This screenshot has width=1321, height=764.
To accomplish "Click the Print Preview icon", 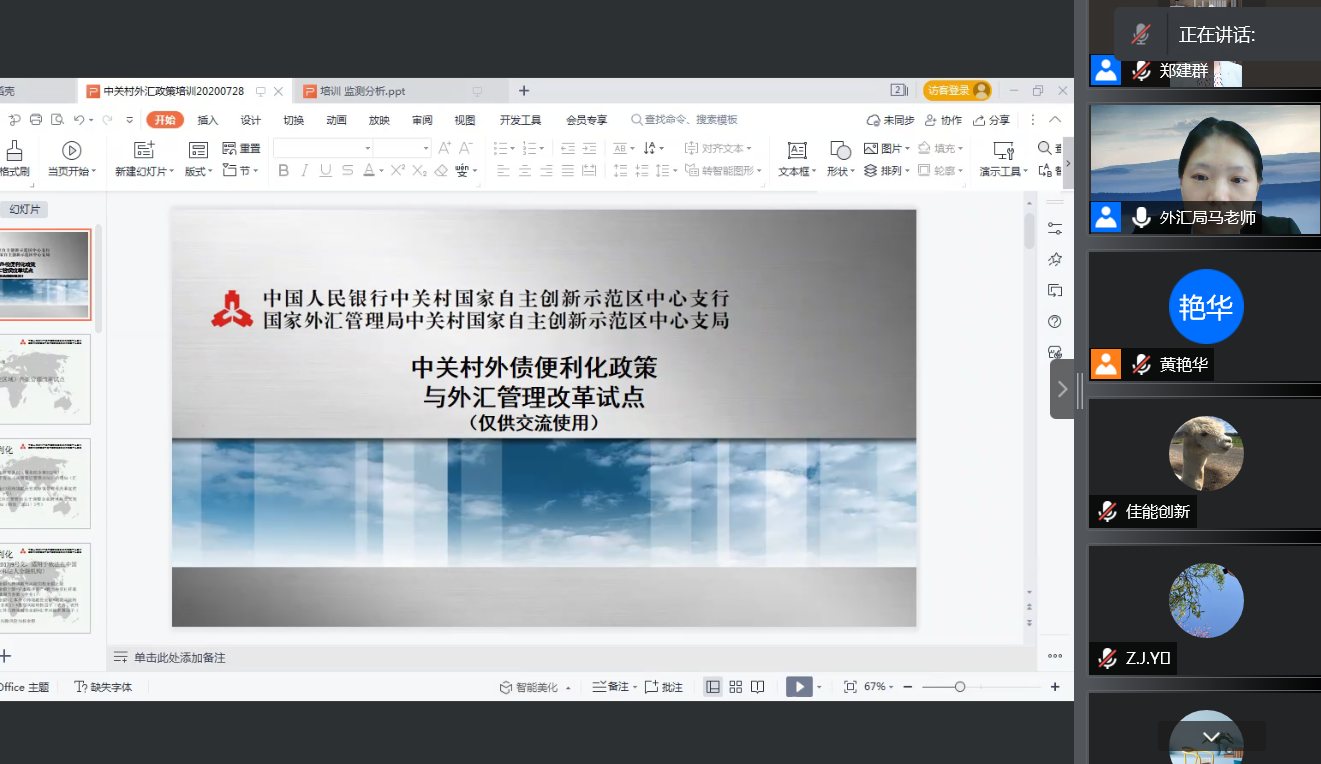I will [x=56, y=120].
